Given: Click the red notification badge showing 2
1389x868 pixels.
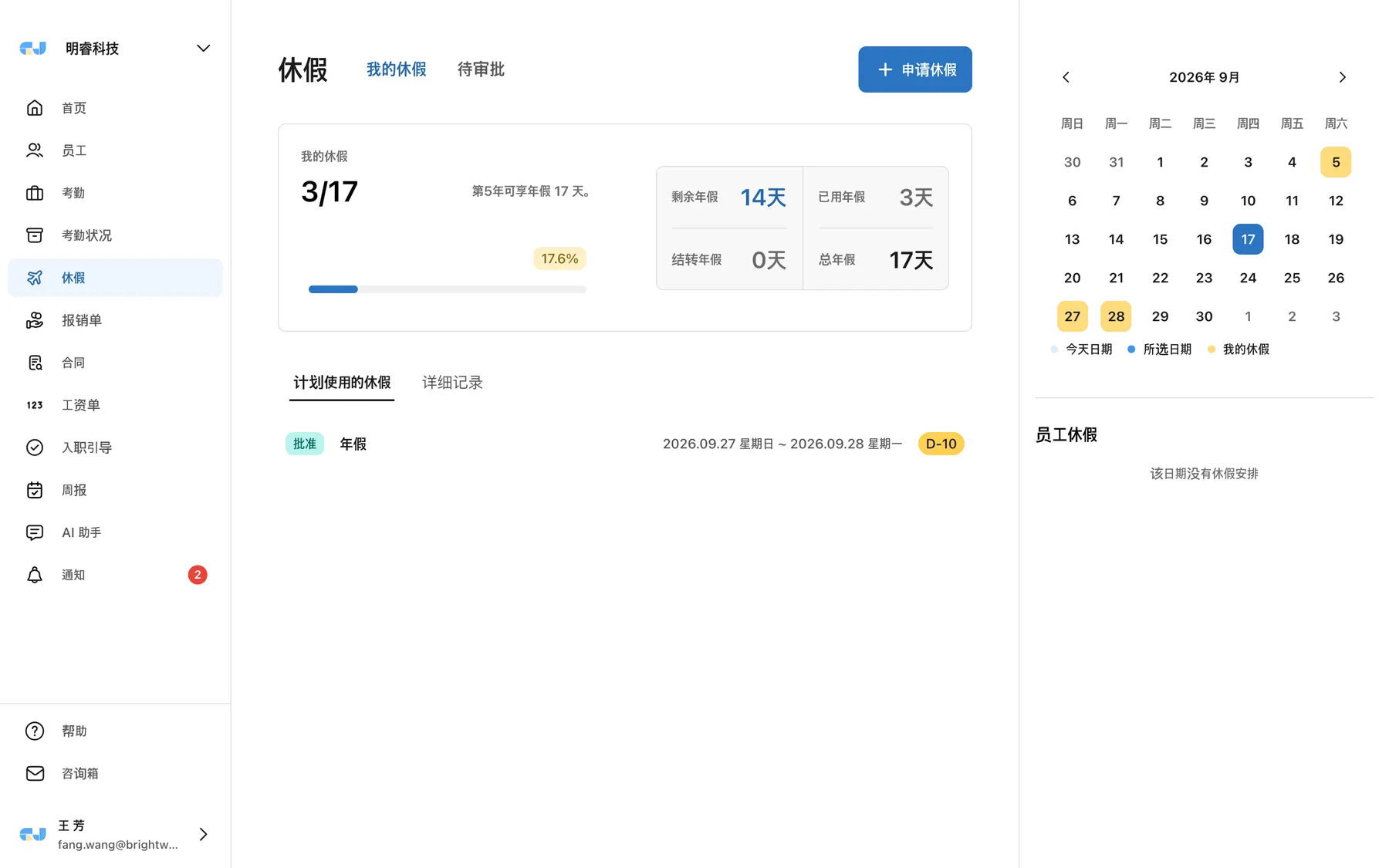Looking at the screenshot, I should [x=198, y=575].
